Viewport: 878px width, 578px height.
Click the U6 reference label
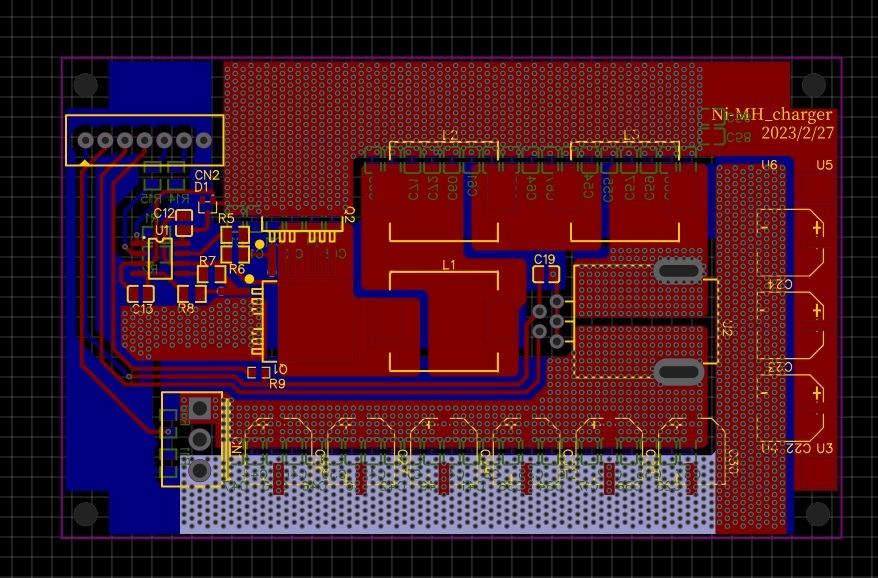769,165
